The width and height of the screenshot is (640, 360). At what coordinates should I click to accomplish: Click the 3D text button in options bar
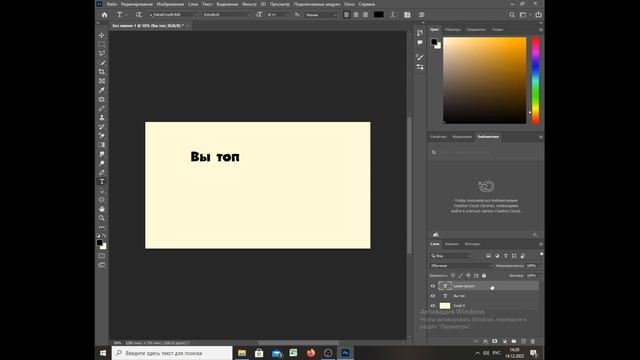(422, 15)
